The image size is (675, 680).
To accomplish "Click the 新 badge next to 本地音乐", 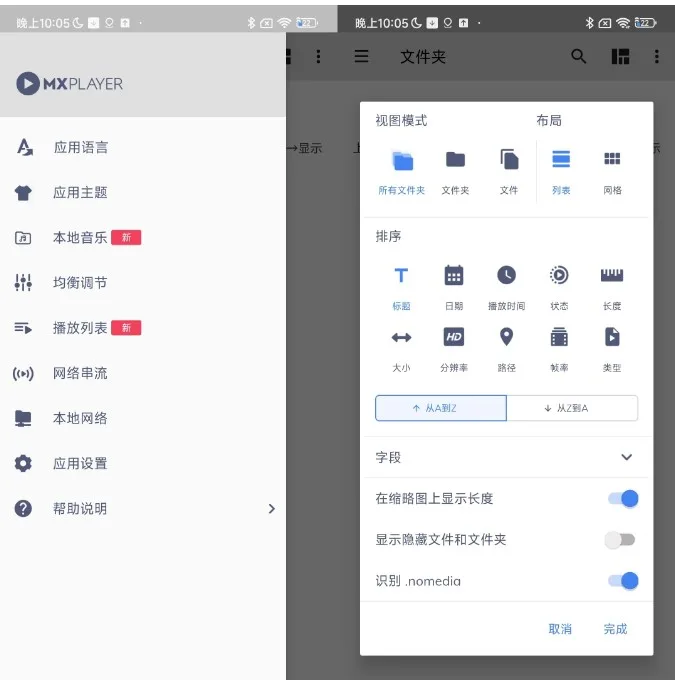I will click(126, 238).
